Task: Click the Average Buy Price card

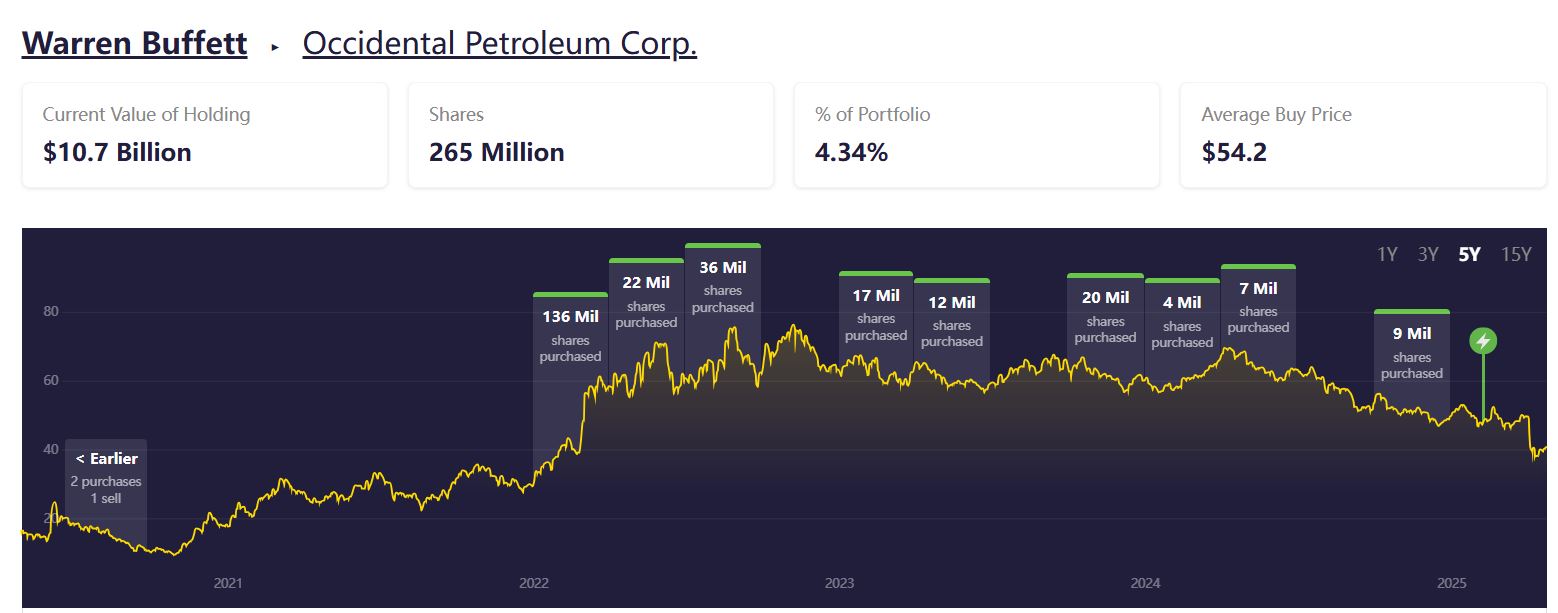Action: pos(1362,135)
